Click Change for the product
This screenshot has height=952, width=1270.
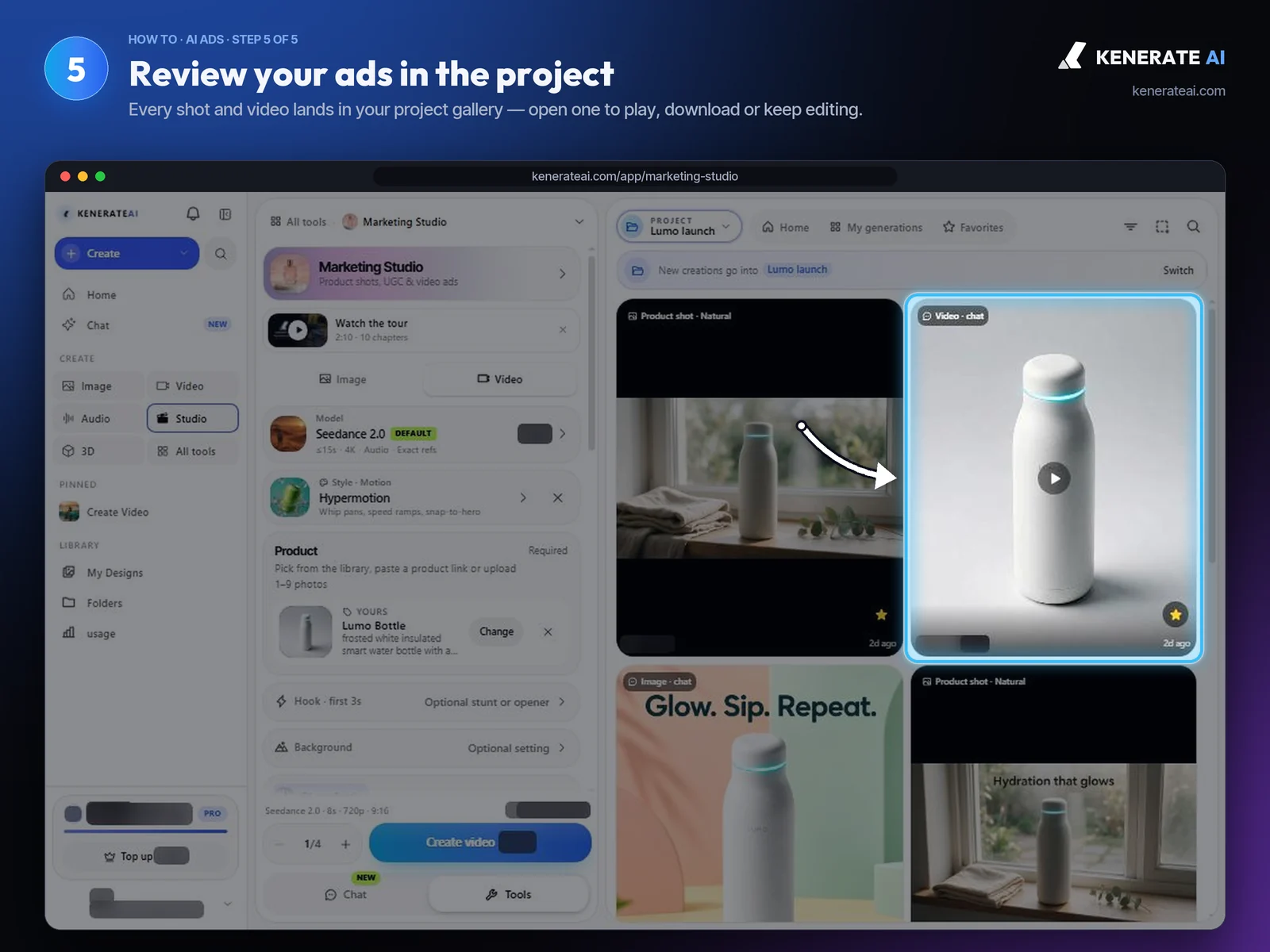(496, 632)
